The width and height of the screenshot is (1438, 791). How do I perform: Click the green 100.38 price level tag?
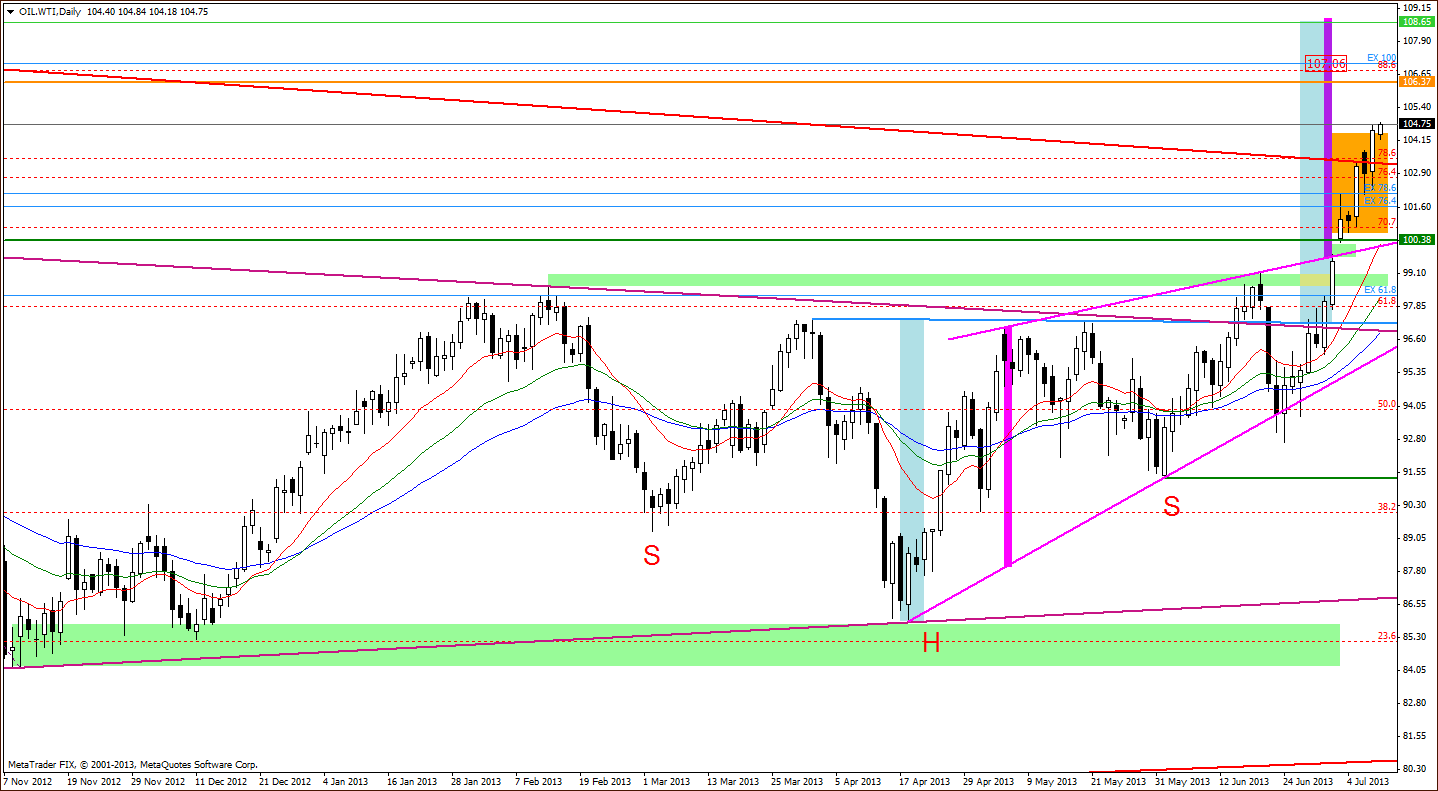tap(1418, 240)
